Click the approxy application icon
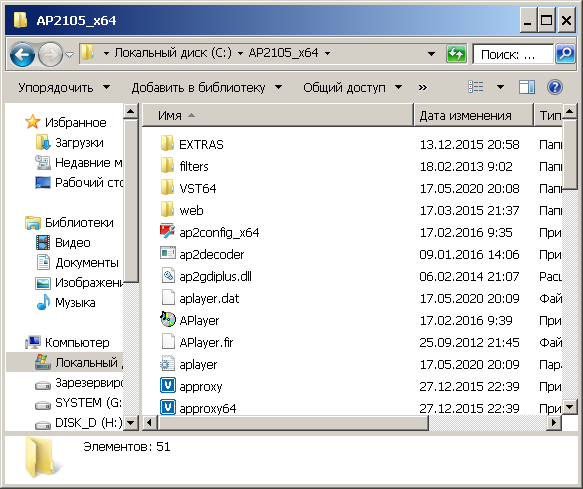This screenshot has width=583, height=489. tap(168, 386)
